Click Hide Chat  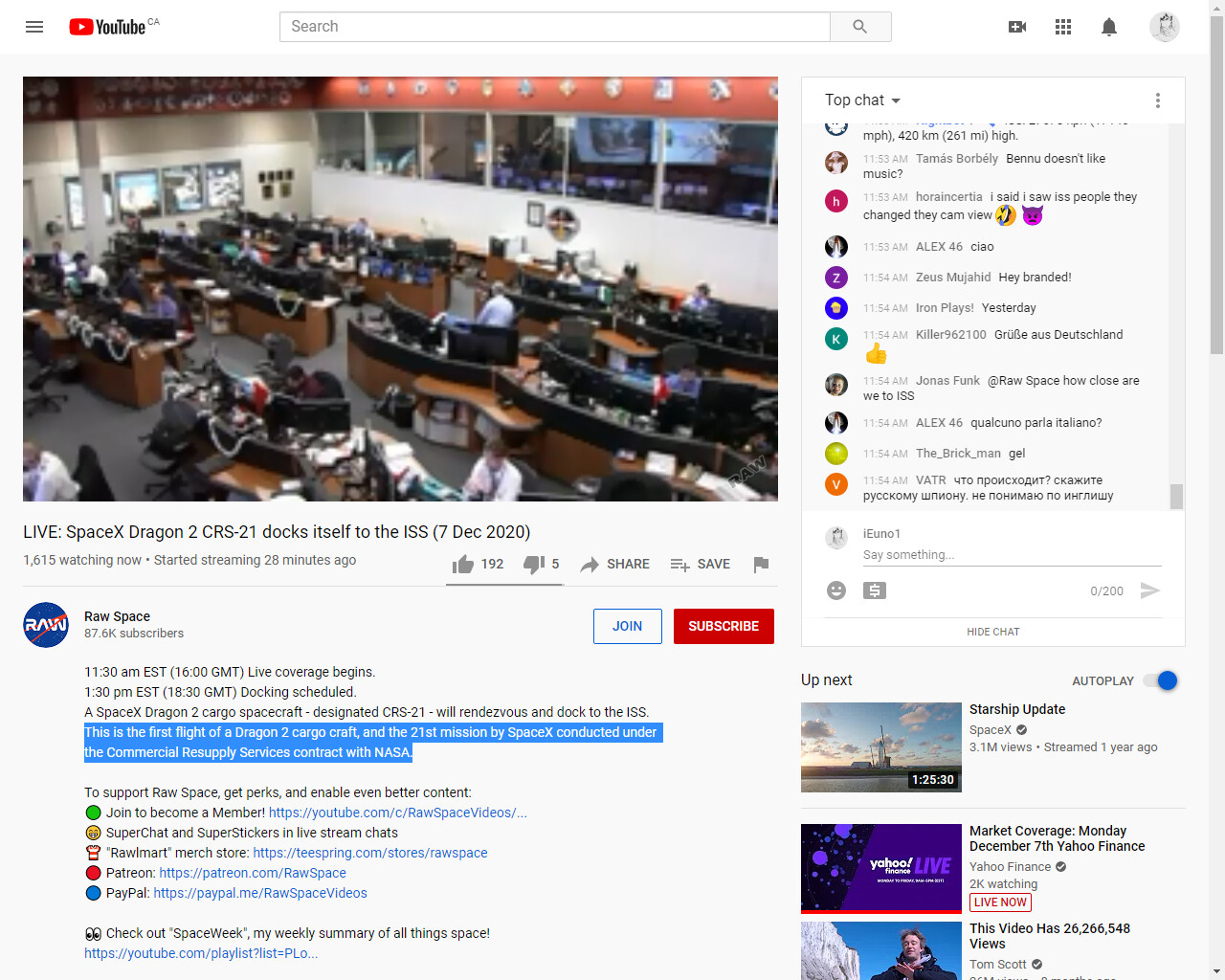993,632
